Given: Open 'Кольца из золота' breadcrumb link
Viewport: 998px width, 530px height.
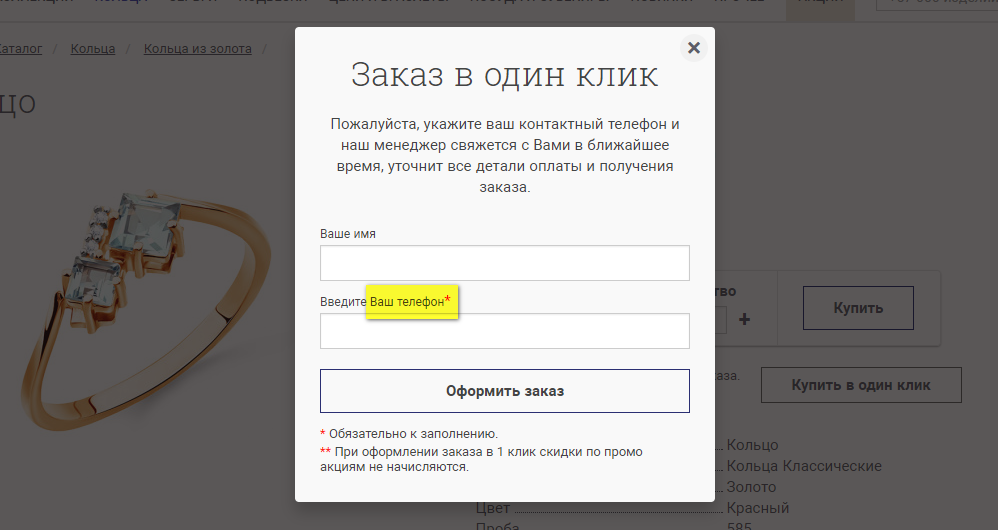Looking at the screenshot, I should pos(197,49).
